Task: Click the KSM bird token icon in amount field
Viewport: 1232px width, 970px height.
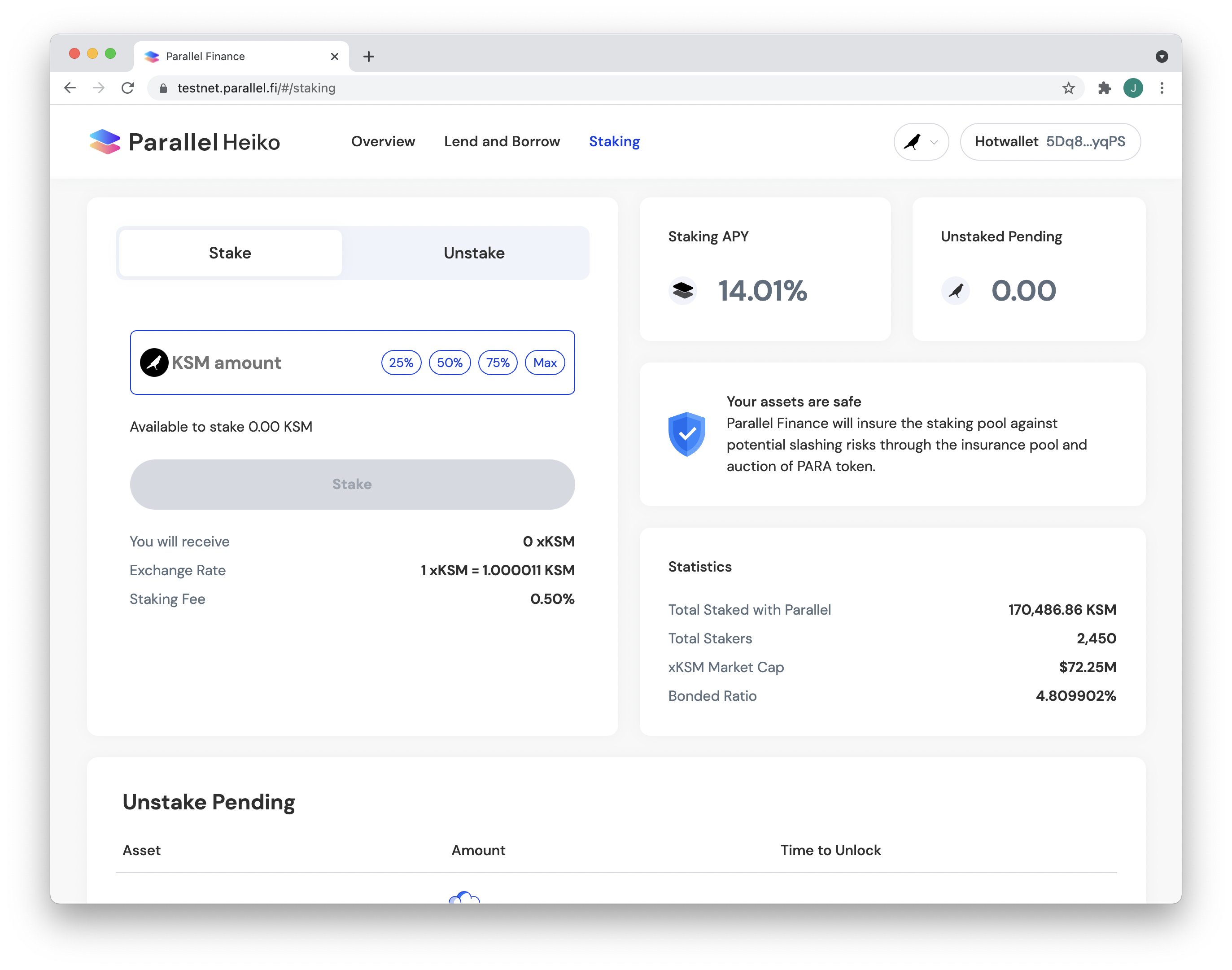Action: pyautogui.click(x=154, y=363)
